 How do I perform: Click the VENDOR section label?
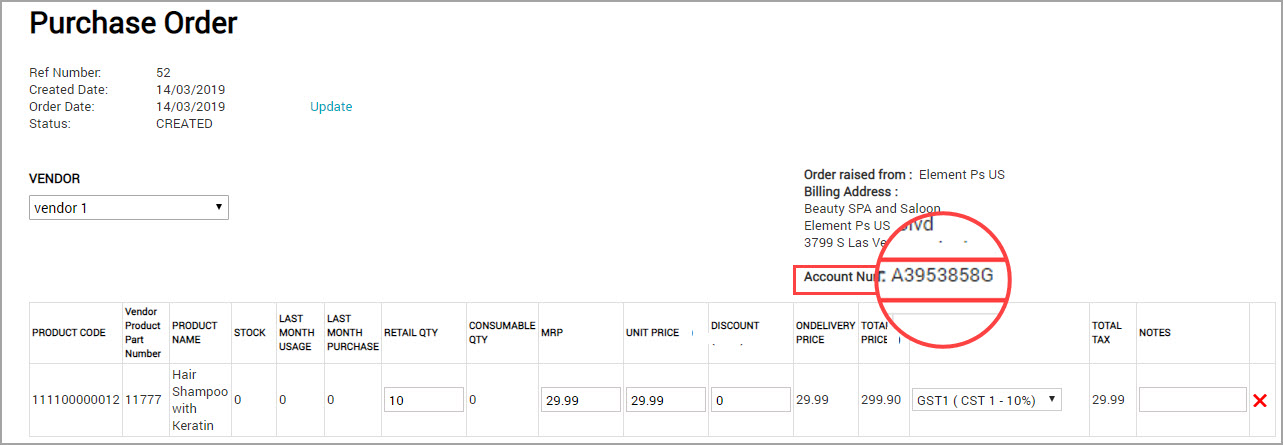pyautogui.click(x=55, y=179)
